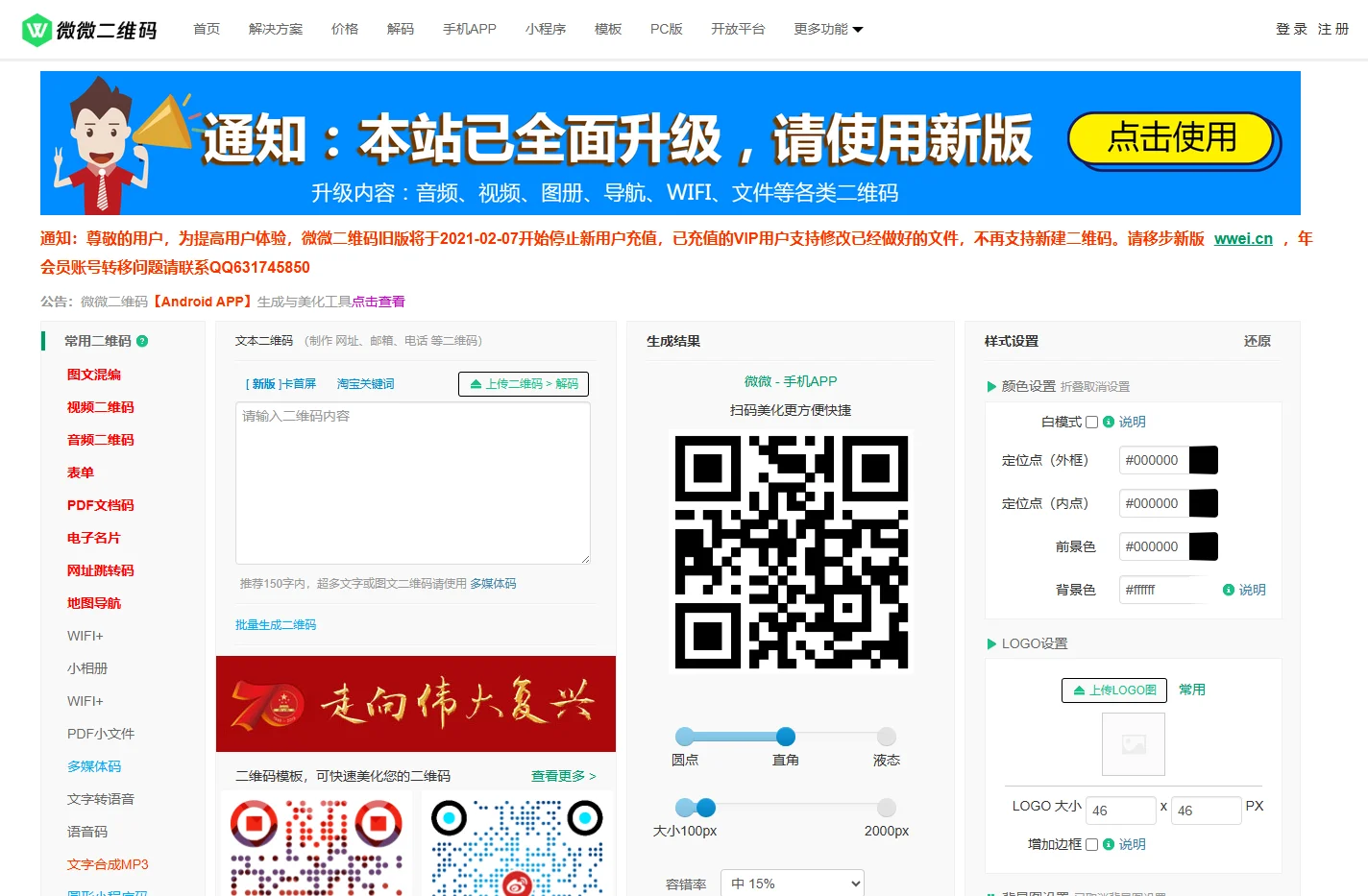Click the blue Weibo QR template thumbnail

(x=517, y=844)
